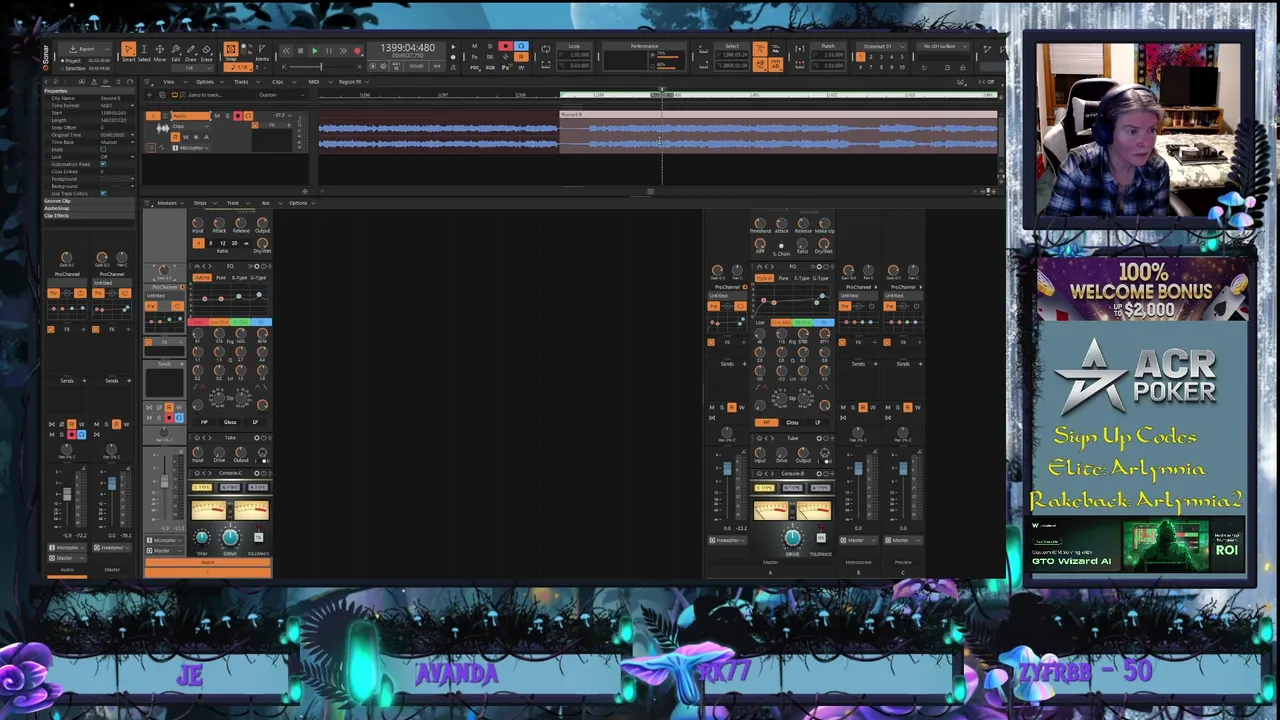Add a new track with plus icon
Viewport: 1280px width, 720px height.
coord(149,95)
